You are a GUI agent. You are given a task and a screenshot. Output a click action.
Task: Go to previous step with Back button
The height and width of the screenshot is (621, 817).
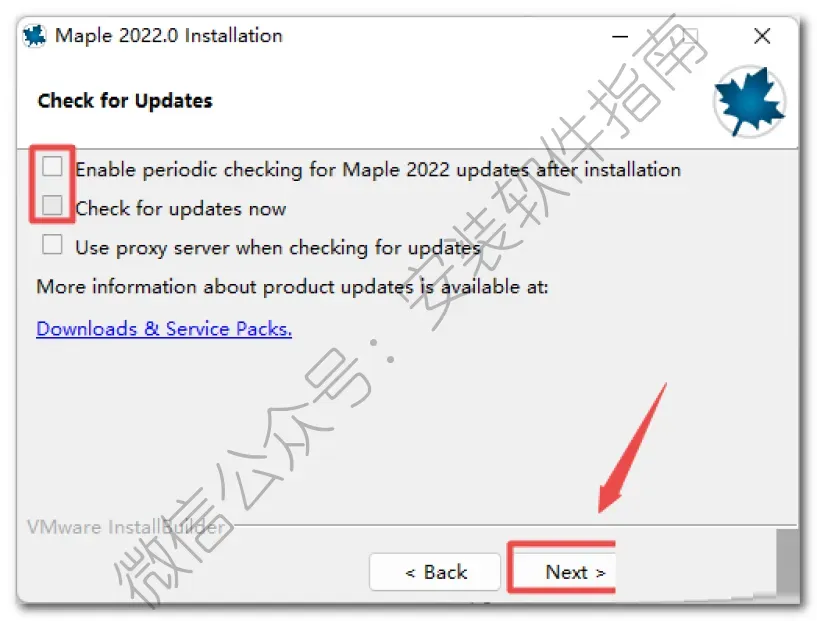[x=435, y=572]
